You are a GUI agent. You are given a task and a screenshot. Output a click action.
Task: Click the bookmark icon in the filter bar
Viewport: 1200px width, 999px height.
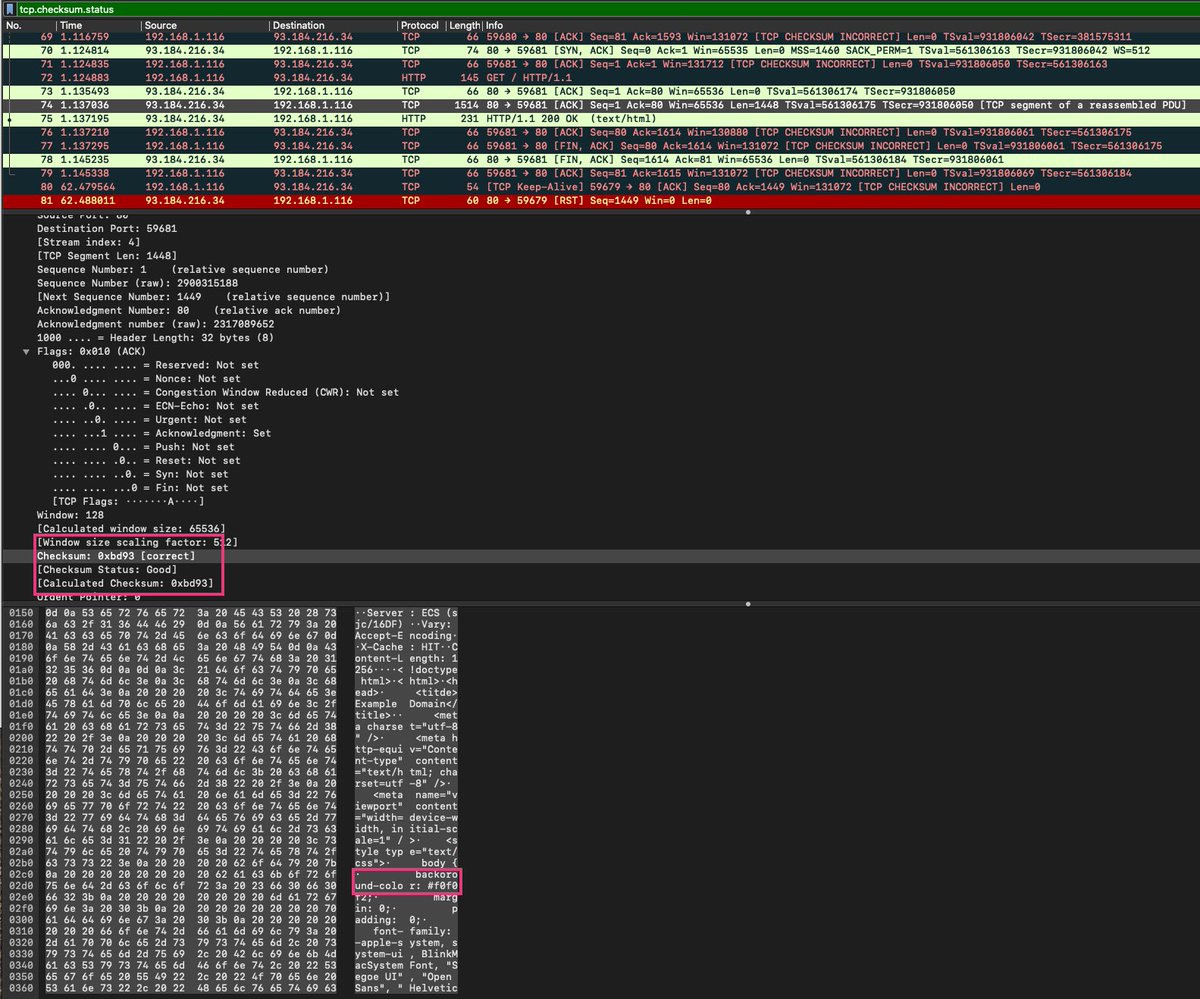click(10, 9)
